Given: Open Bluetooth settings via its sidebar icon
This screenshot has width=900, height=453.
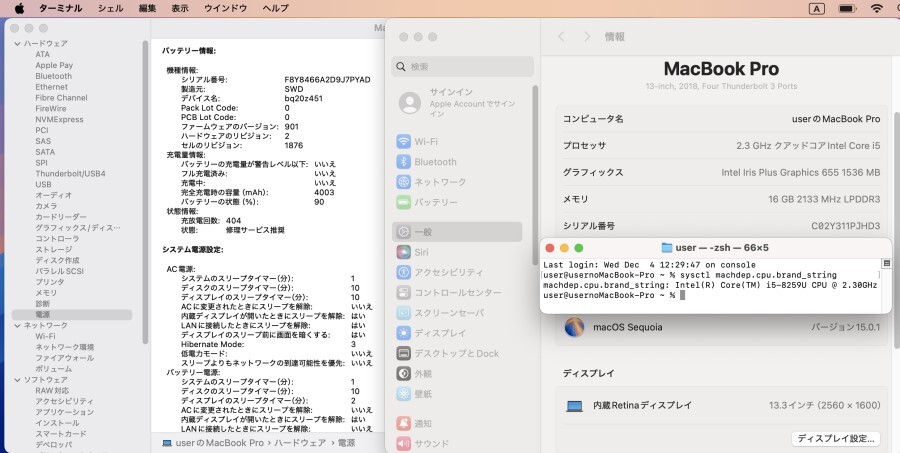Looking at the screenshot, I should [404, 162].
